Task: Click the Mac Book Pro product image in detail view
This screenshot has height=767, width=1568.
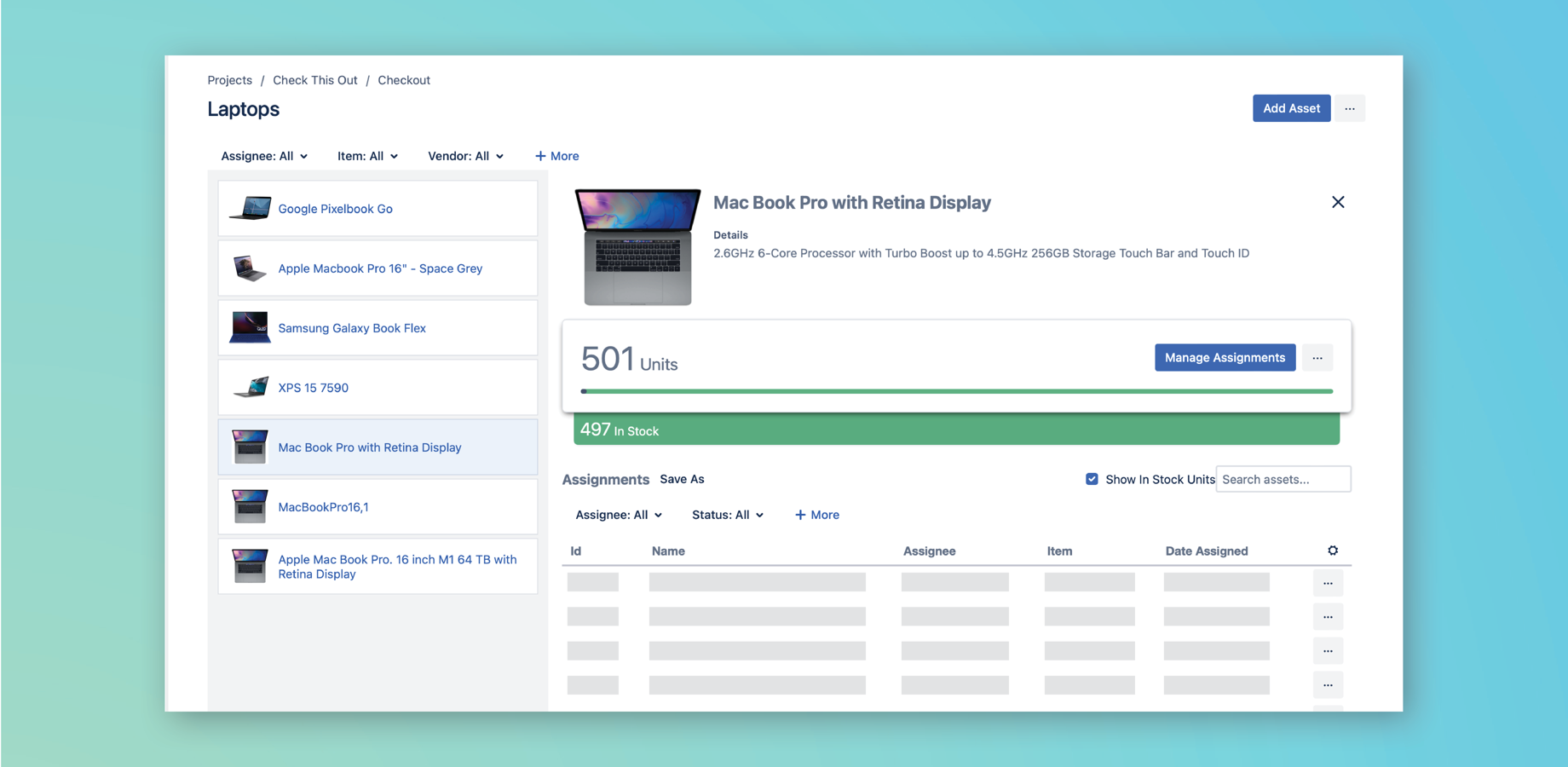Action: [637, 245]
